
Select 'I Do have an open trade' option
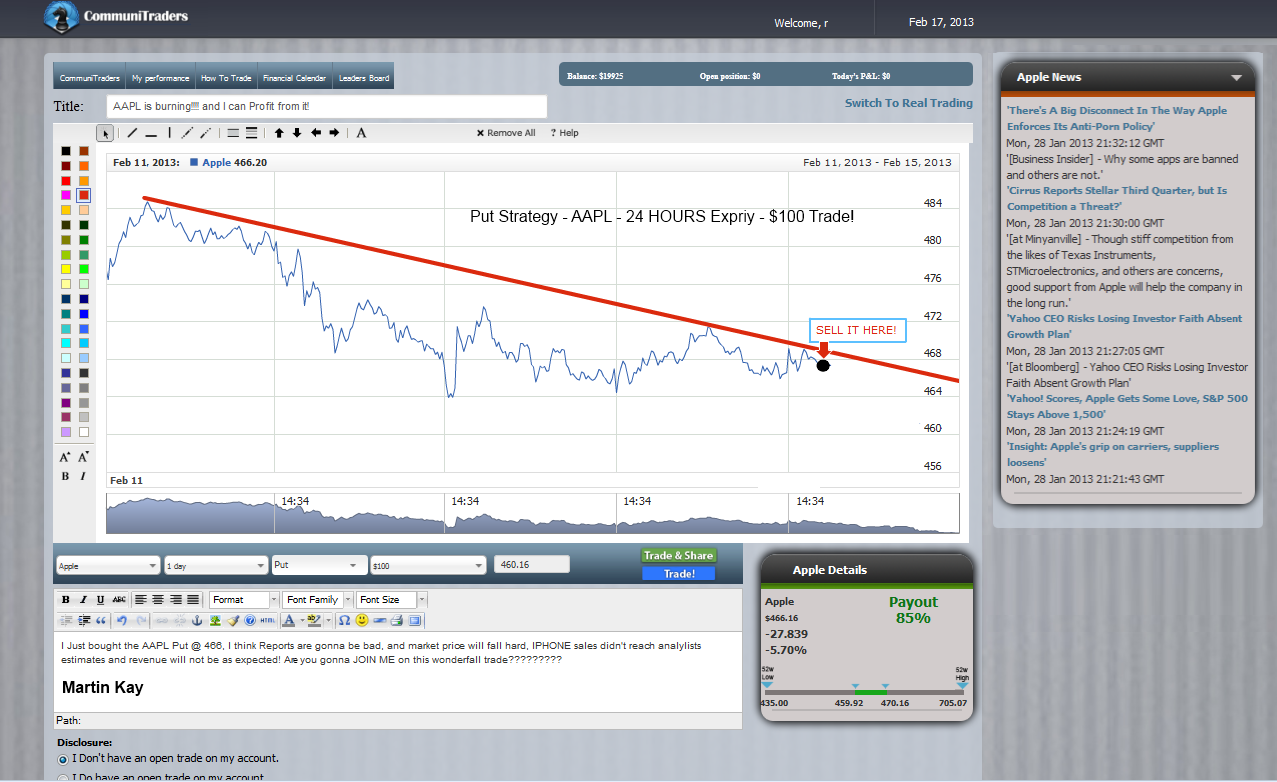[63, 777]
